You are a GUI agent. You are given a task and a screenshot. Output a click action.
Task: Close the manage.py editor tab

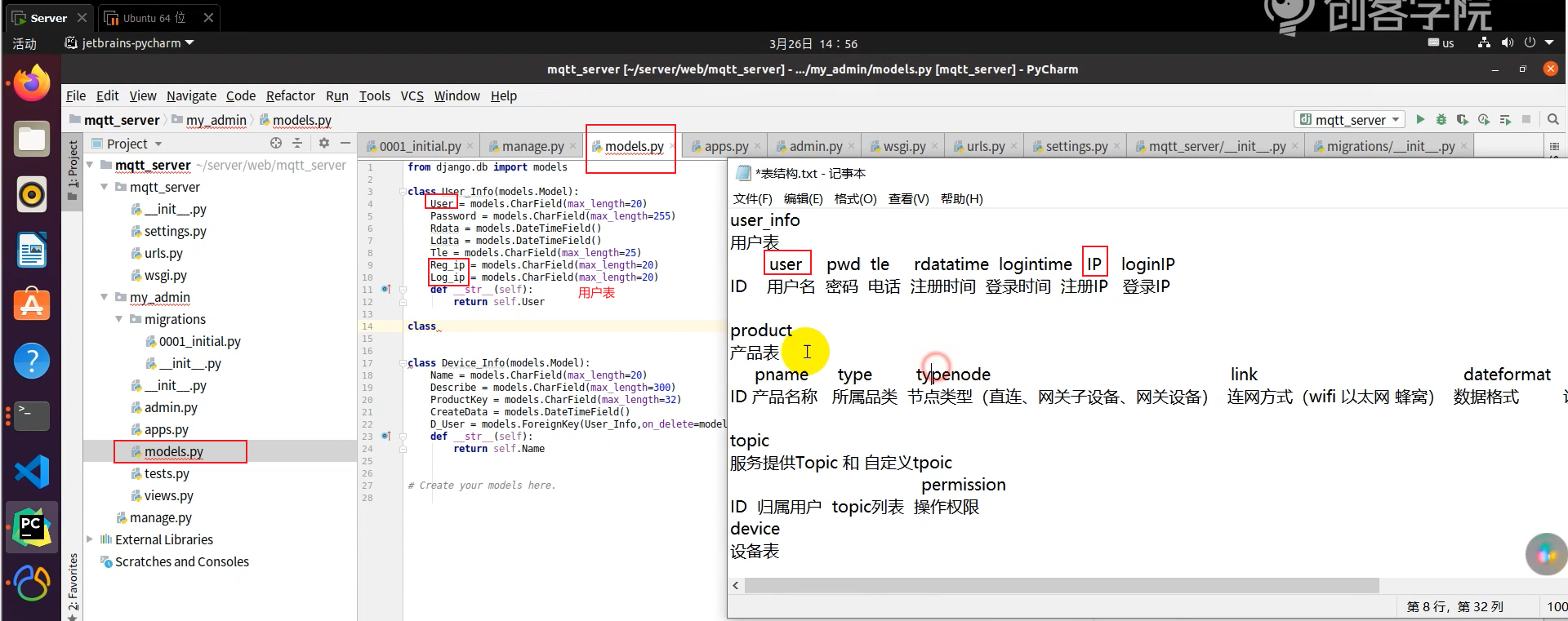pos(572,146)
